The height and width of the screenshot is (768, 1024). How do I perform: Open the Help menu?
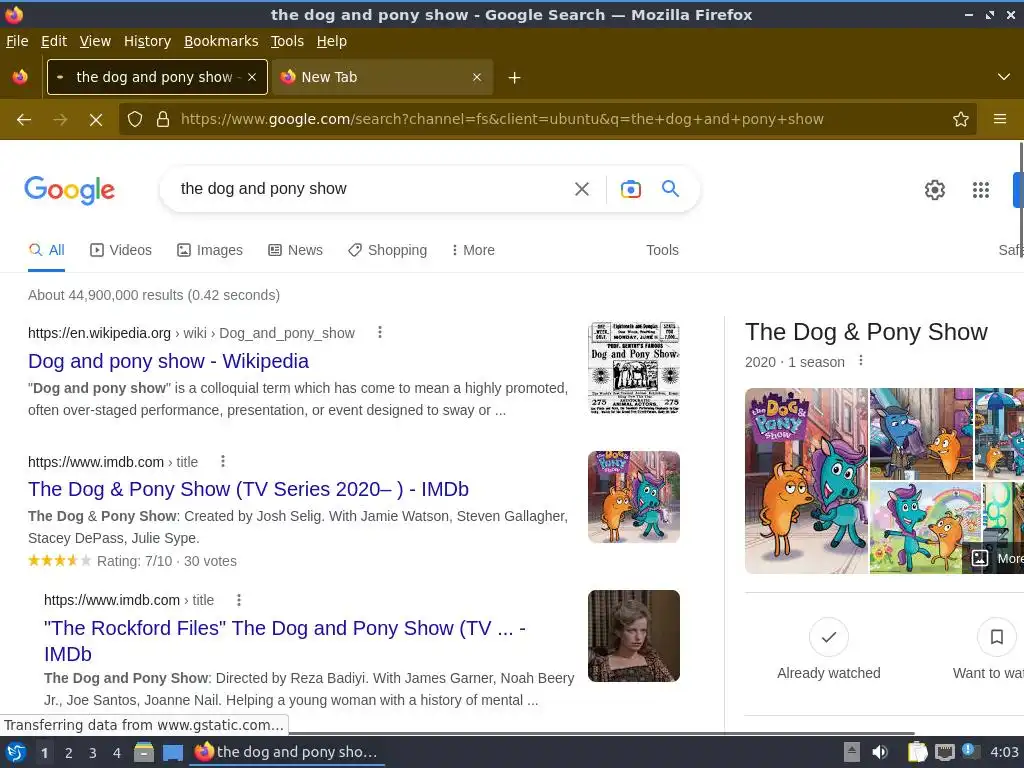(332, 41)
